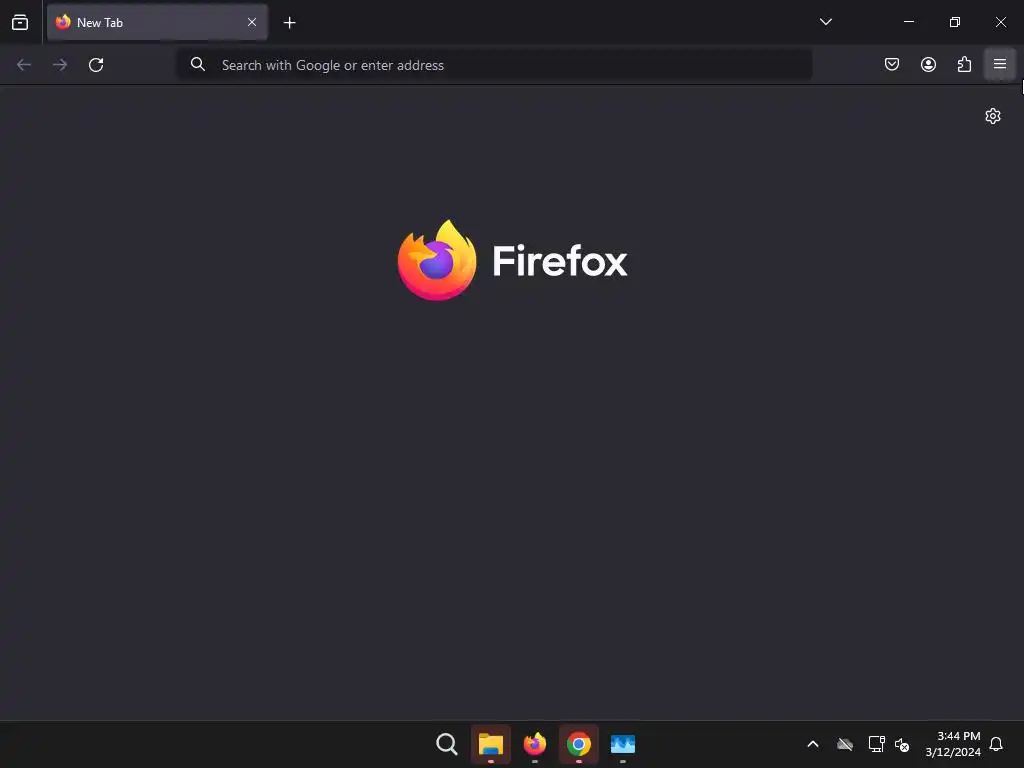Open the application hamburger menu
The width and height of the screenshot is (1024, 768).
coord(1000,64)
